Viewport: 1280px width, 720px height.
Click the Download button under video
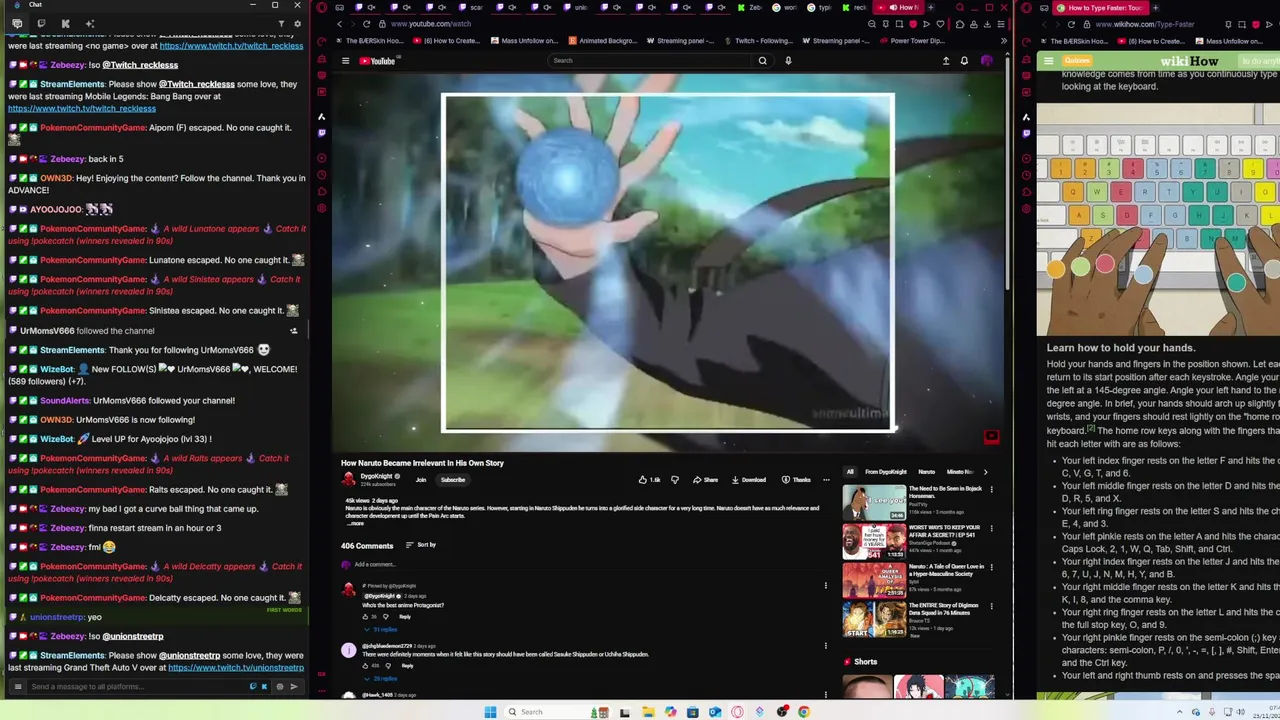tap(749, 480)
